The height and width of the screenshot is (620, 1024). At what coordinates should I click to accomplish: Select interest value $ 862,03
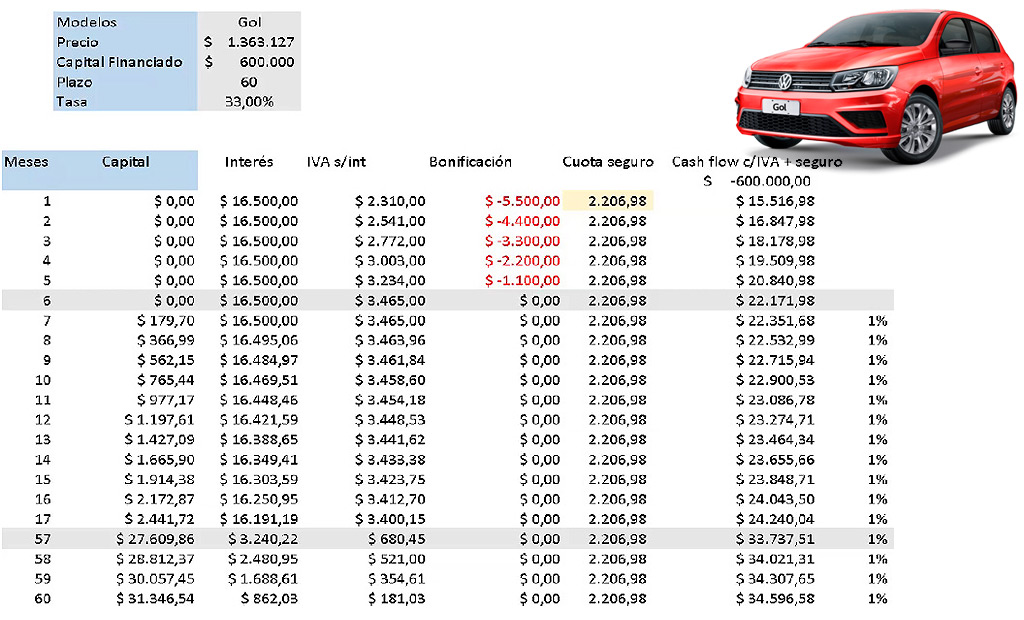(x=270, y=598)
